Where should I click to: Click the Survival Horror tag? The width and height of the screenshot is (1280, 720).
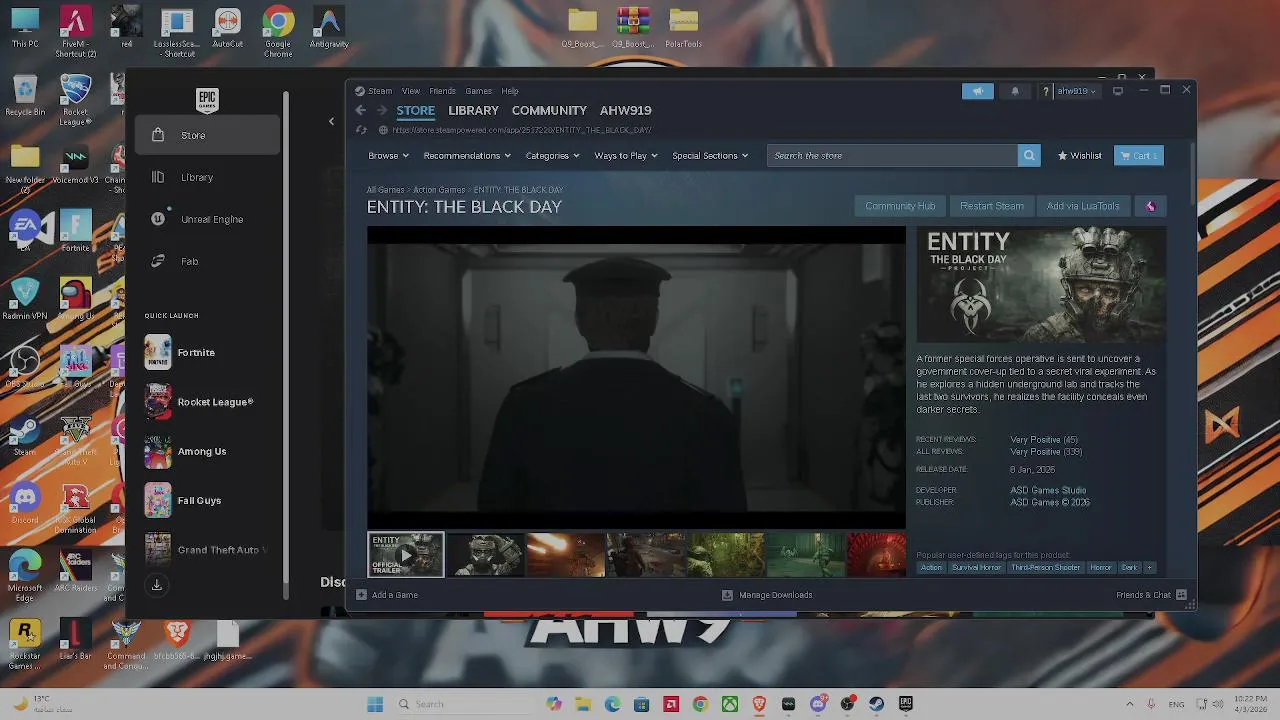point(976,568)
